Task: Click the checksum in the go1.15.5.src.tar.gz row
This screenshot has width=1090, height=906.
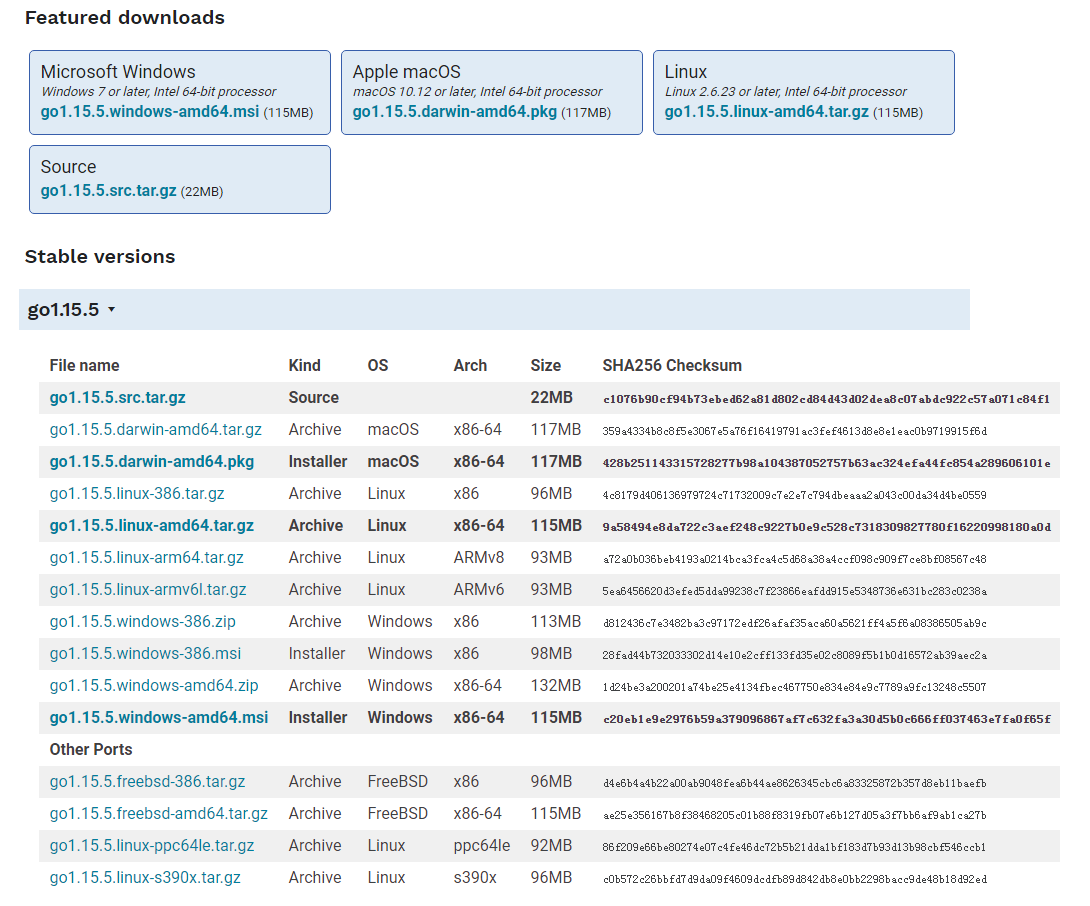Action: 827,399
